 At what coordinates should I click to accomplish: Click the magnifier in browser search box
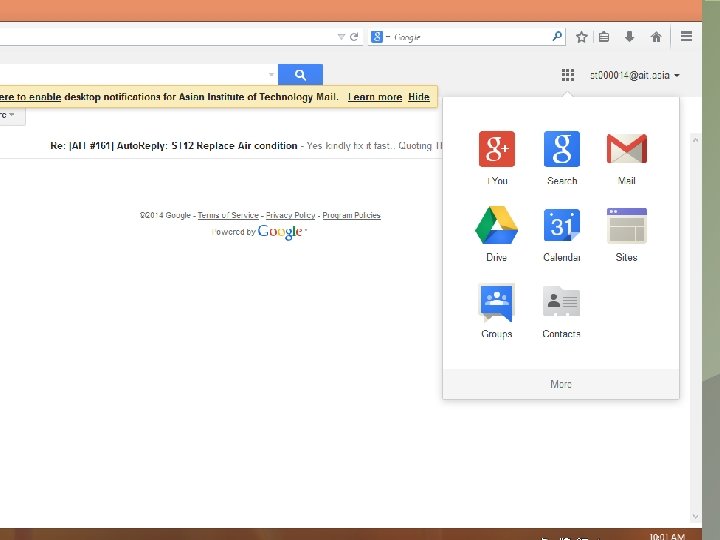(x=557, y=36)
